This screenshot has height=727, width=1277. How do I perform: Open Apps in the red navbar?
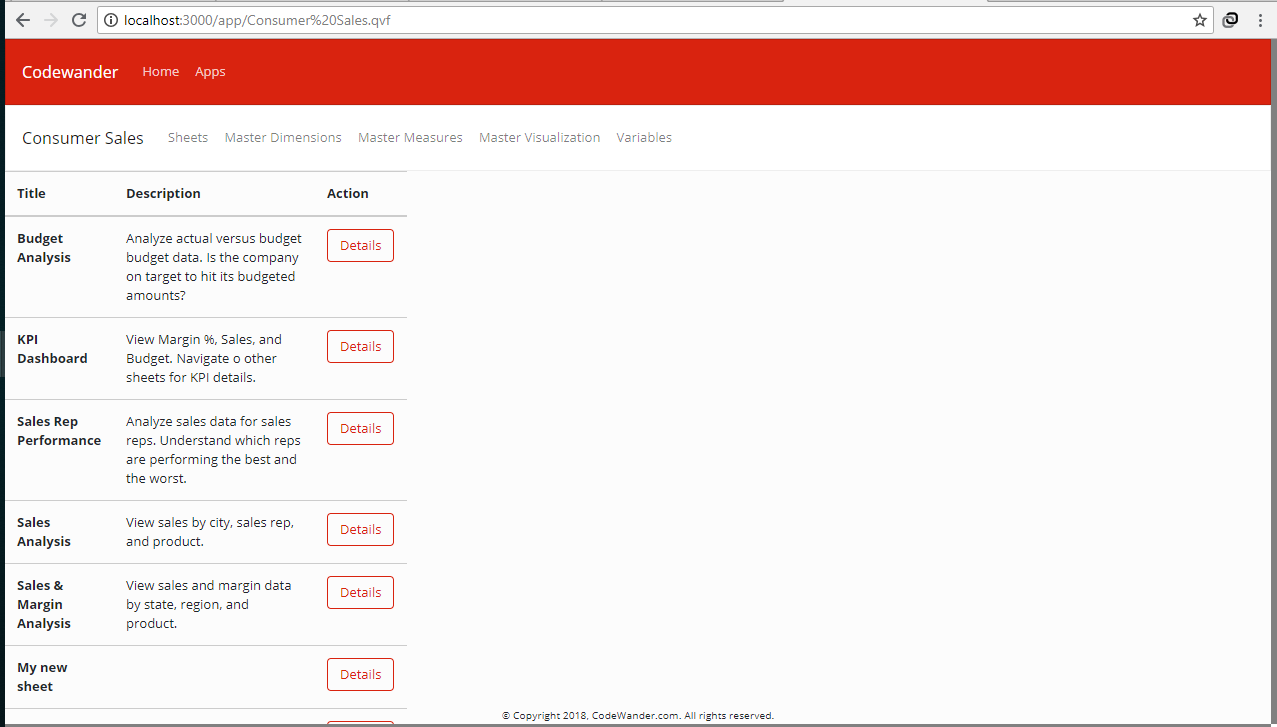[210, 72]
